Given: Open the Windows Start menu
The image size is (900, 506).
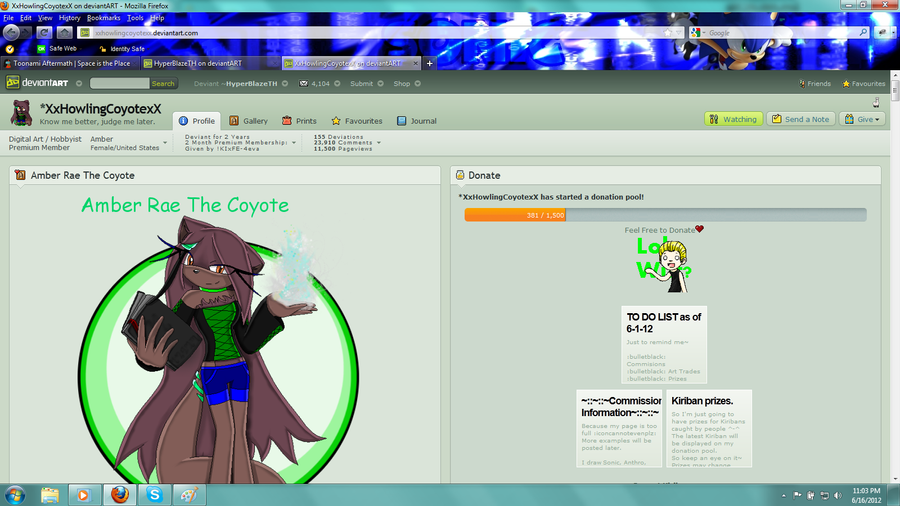Looking at the screenshot, I should [15, 495].
